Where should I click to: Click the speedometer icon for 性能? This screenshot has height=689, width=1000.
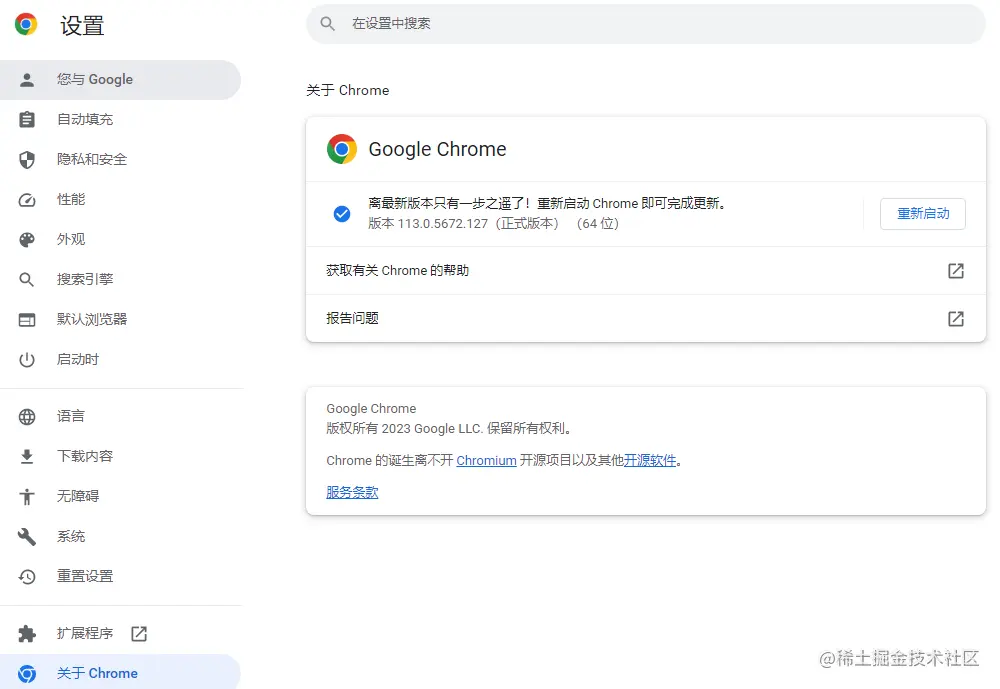point(27,200)
